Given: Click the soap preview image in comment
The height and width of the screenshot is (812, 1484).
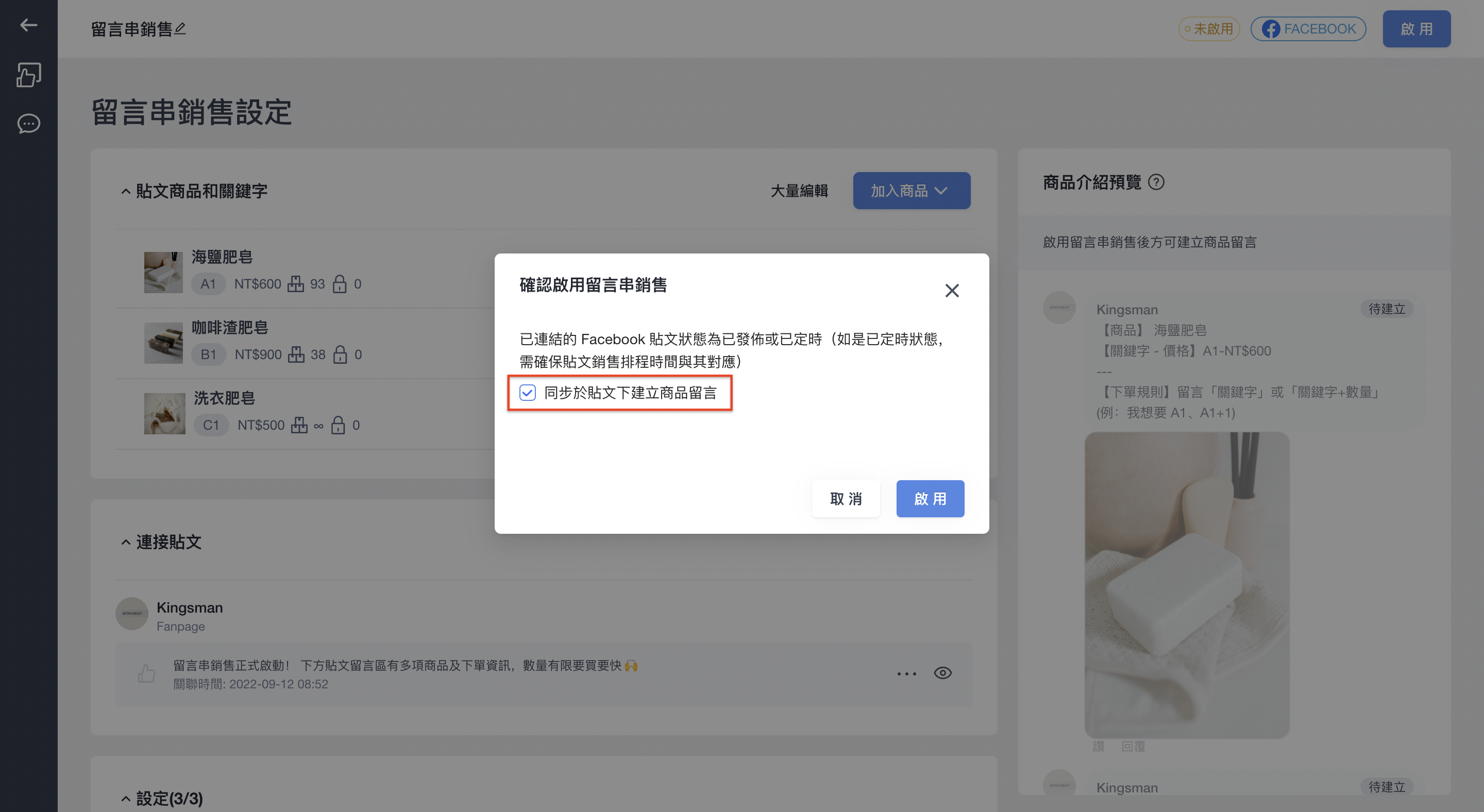Looking at the screenshot, I should (1187, 585).
